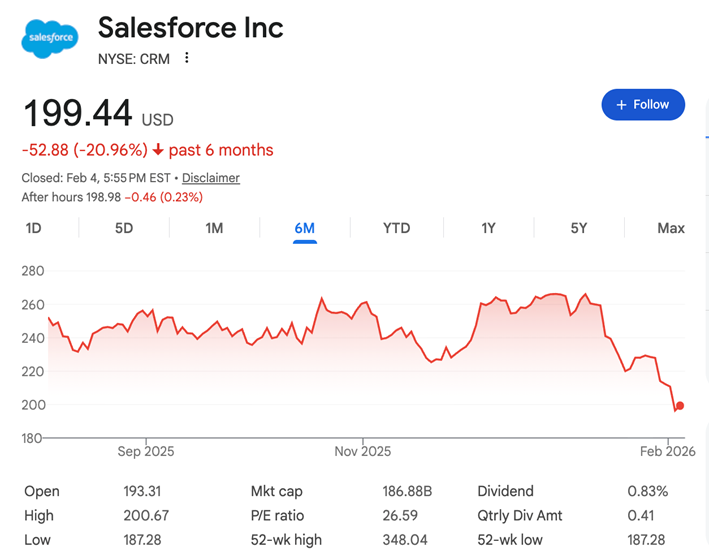Image resolution: width=709 pixels, height=551 pixels.
Task: Select the 5D time range tab
Action: [124, 228]
